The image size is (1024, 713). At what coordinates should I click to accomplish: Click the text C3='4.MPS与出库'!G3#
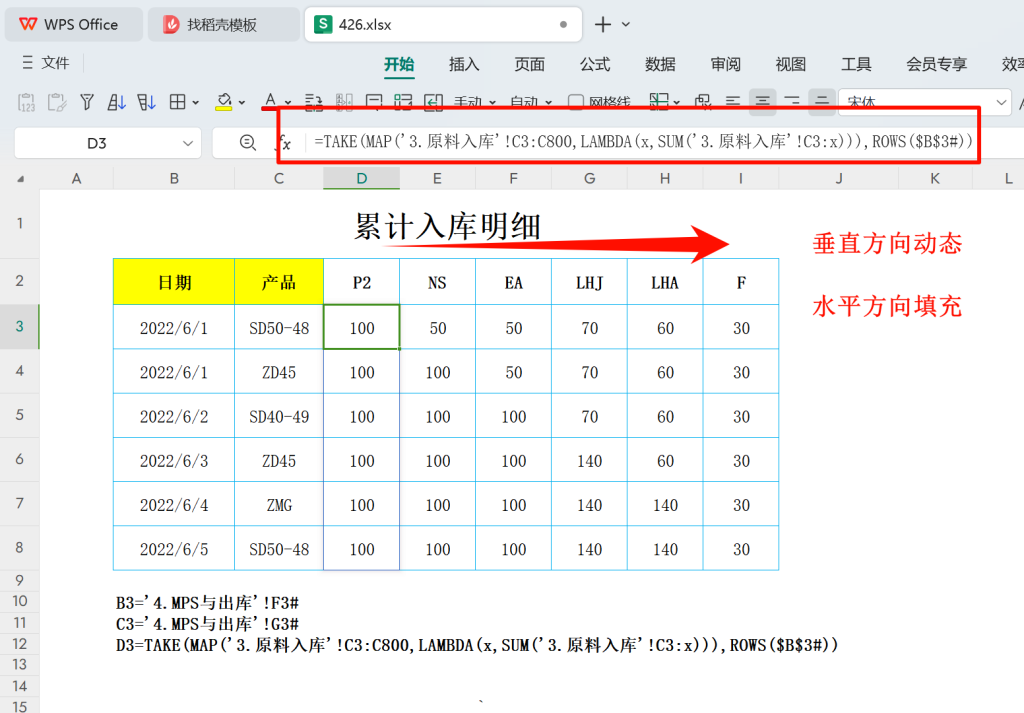pos(207,624)
